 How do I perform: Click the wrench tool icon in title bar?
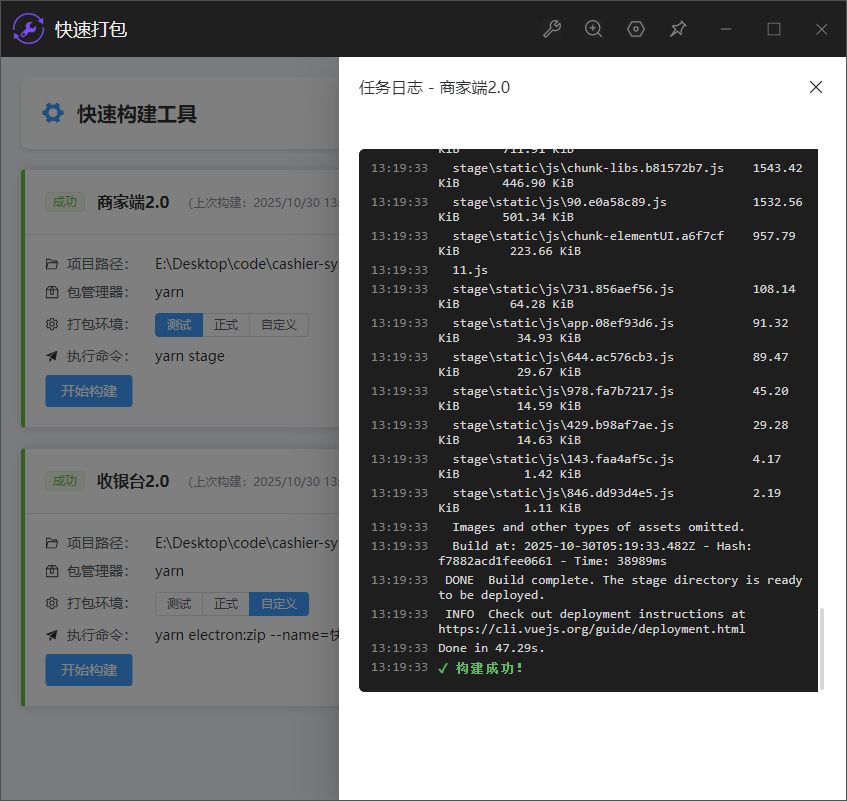tap(551, 29)
